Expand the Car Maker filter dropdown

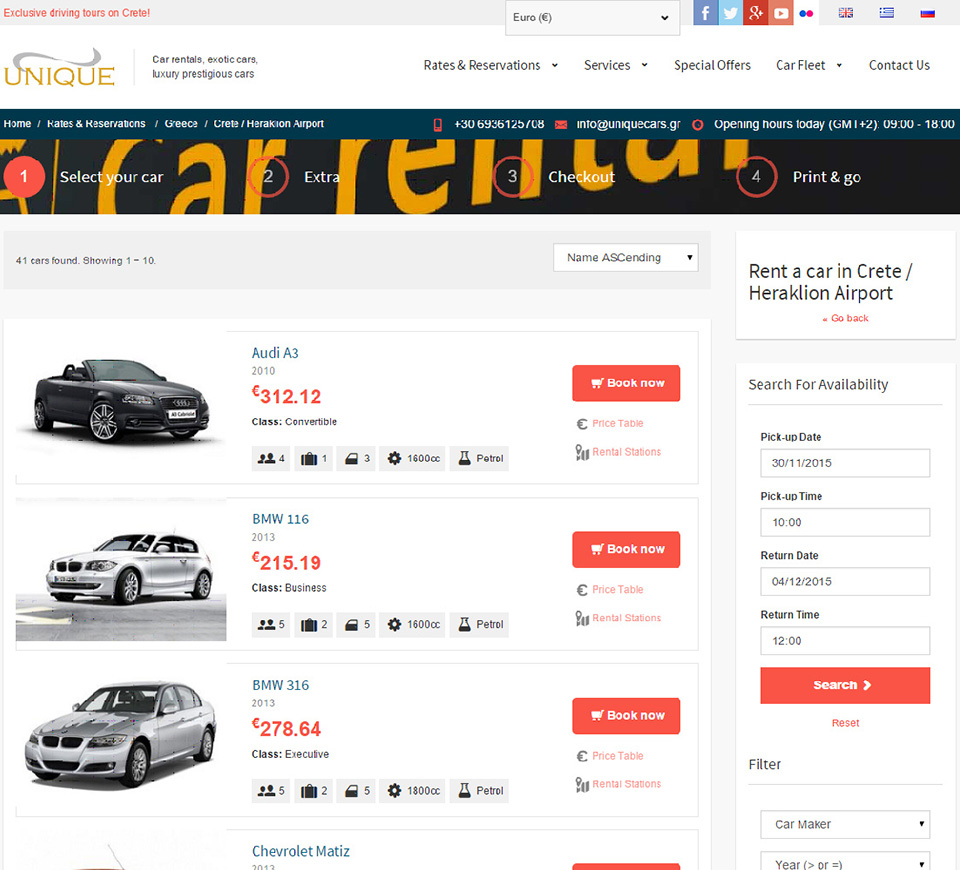point(845,825)
